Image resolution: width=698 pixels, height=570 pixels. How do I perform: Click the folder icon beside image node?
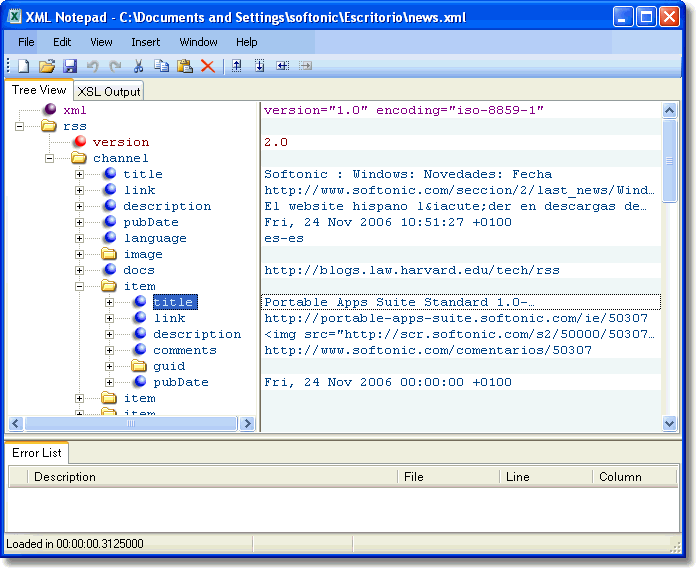[109, 254]
